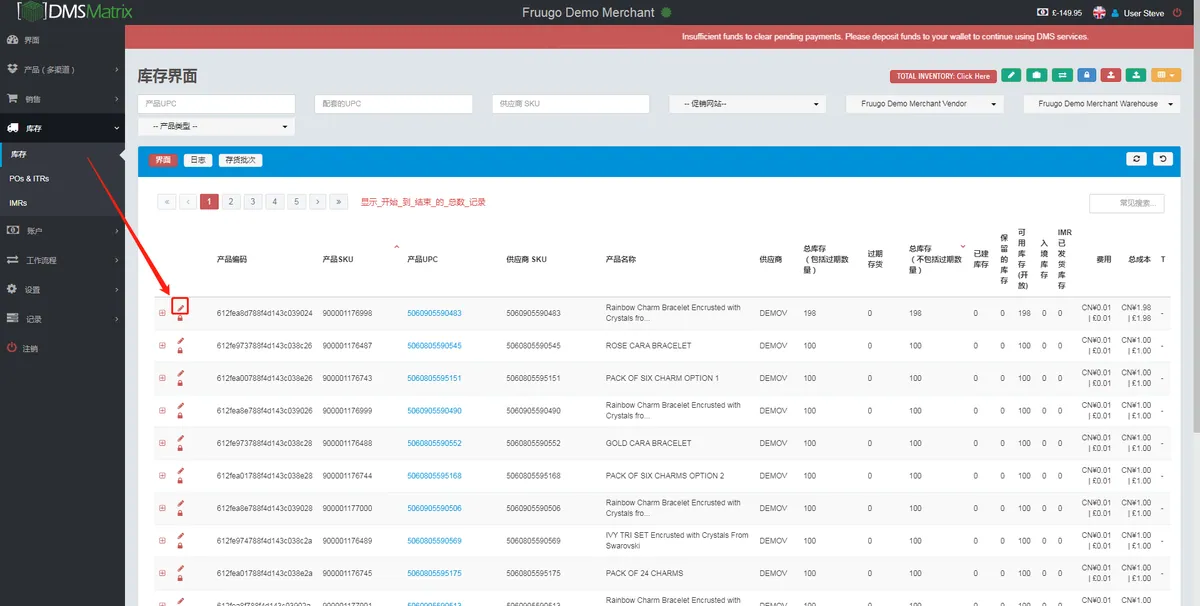Screen dimensions: 1200x606
Task: Click the lock icon in row 900001176999
Action: [x=180, y=416]
